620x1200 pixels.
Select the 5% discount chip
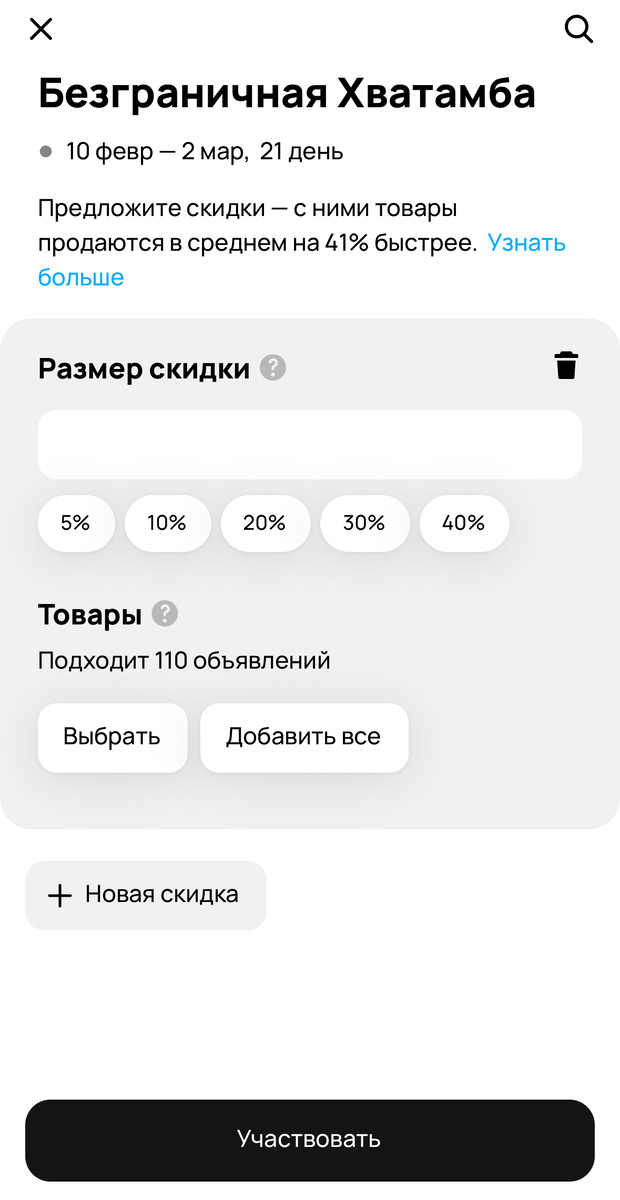[76, 523]
